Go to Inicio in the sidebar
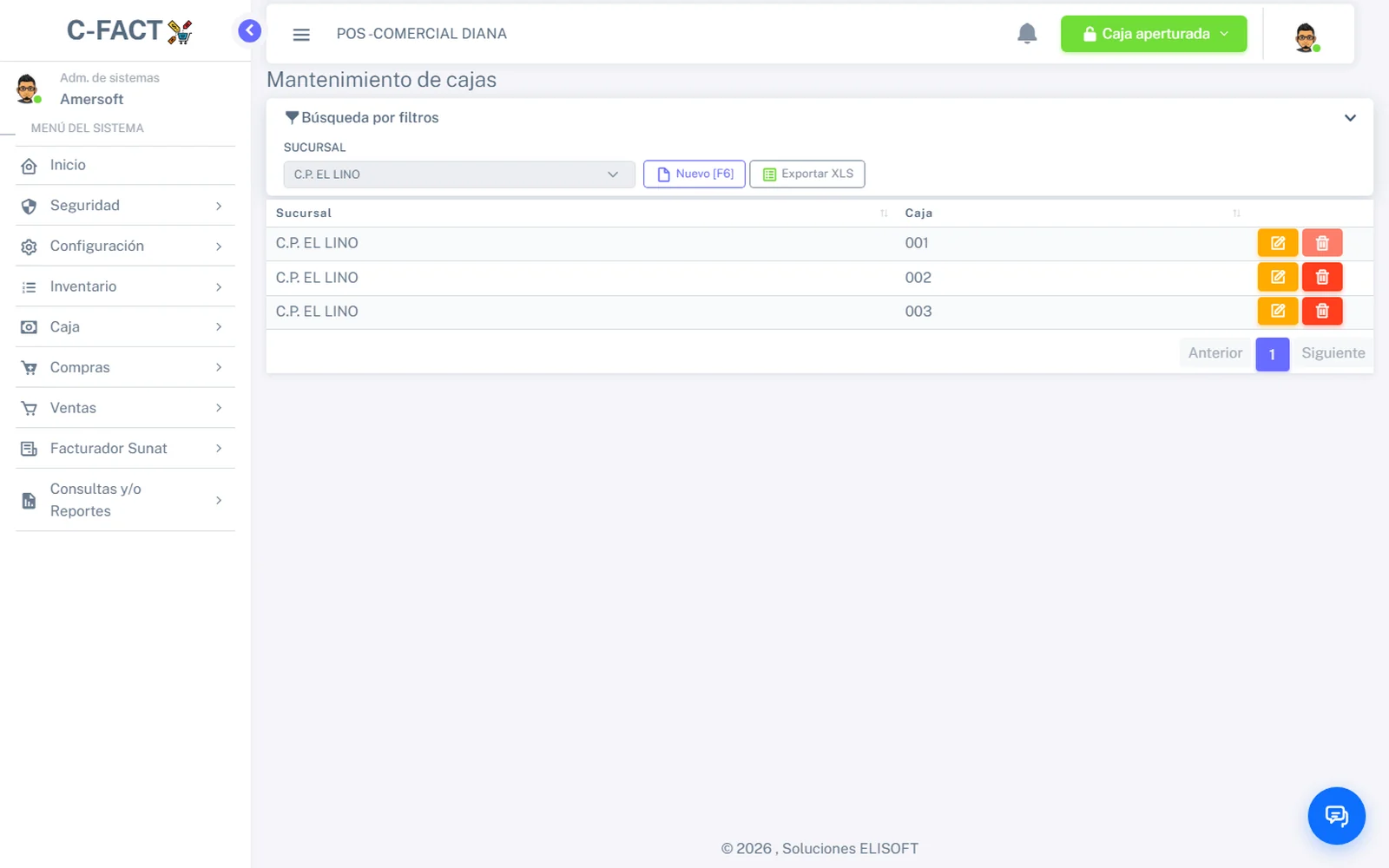 click(125, 165)
